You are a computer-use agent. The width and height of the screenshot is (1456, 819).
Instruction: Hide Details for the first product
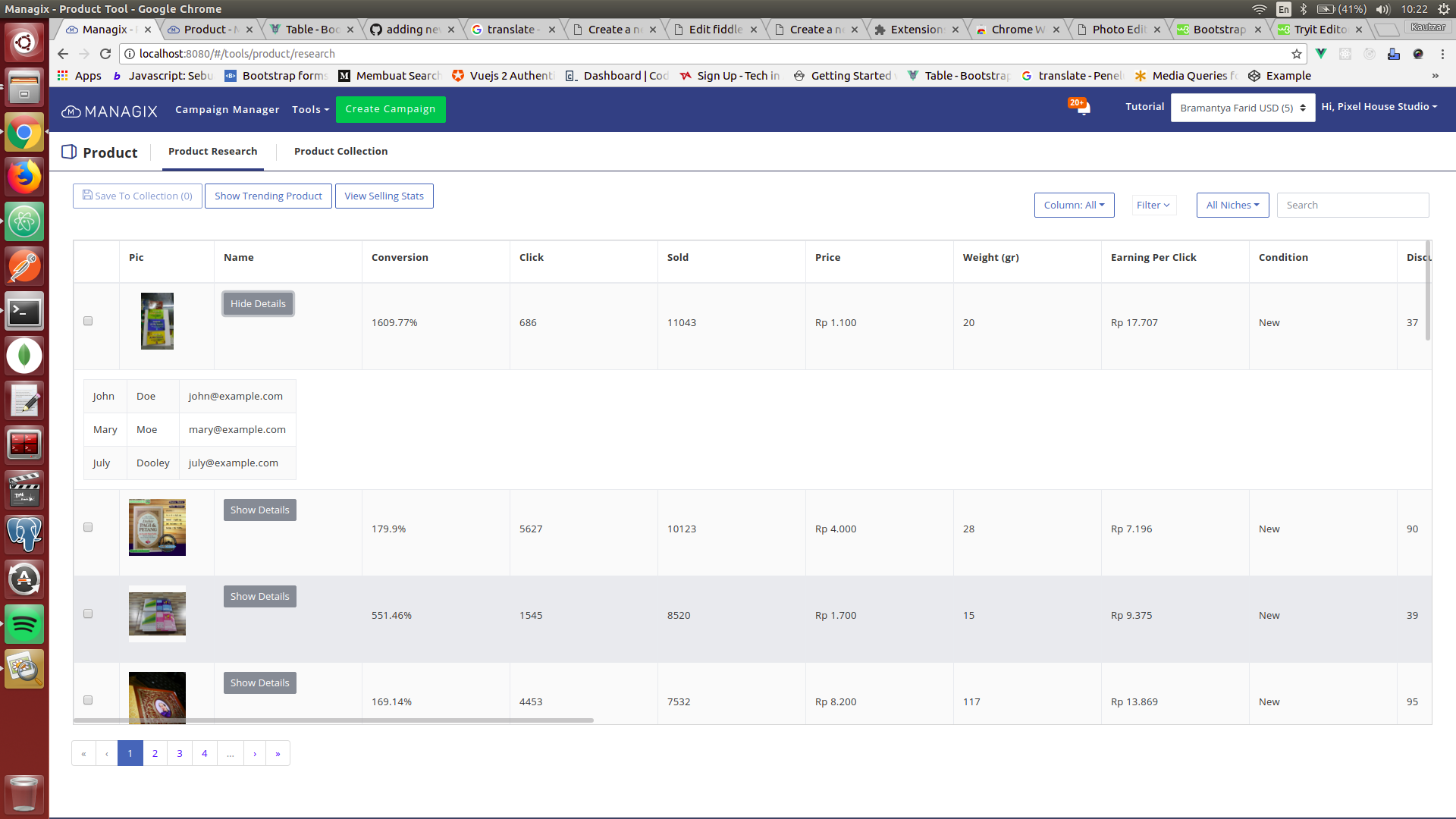click(x=258, y=303)
